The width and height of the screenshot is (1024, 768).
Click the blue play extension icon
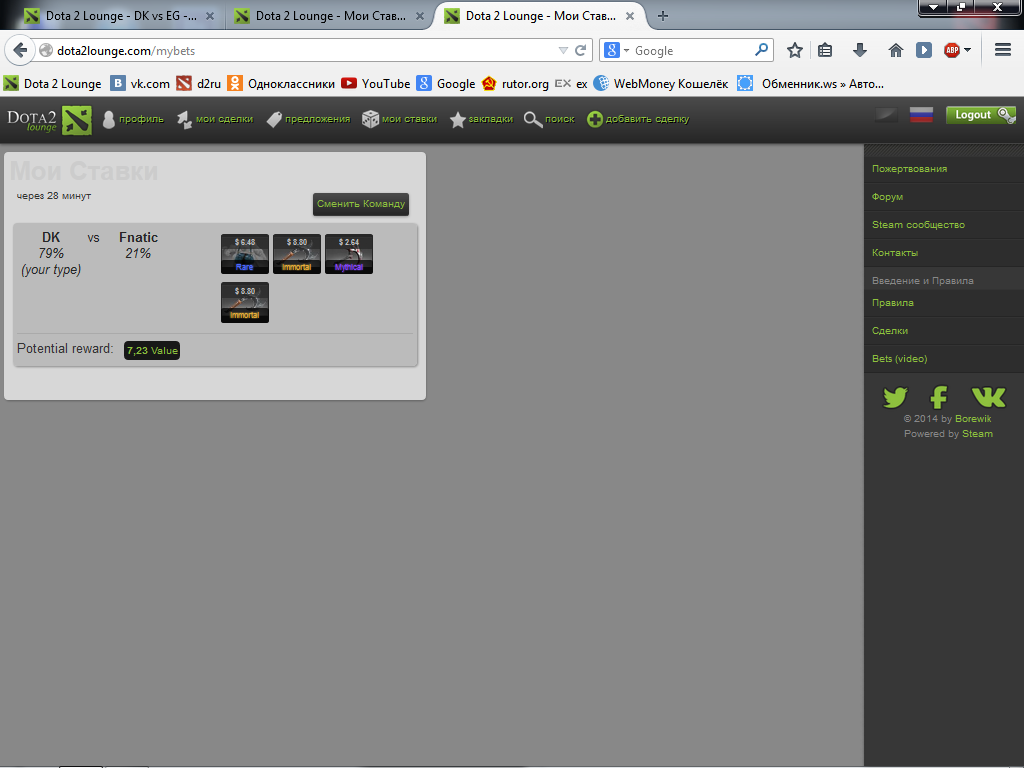tap(923, 50)
